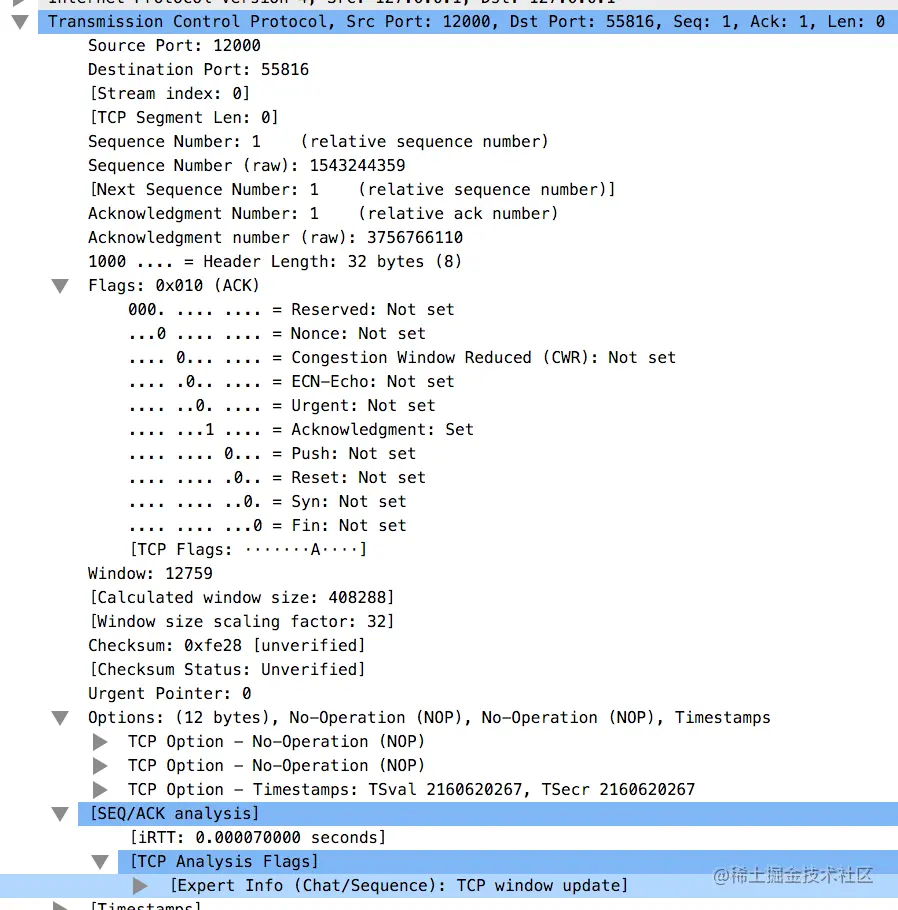The image size is (898, 910).
Task: Select the Next Sequence Number row
Action: [352, 190]
